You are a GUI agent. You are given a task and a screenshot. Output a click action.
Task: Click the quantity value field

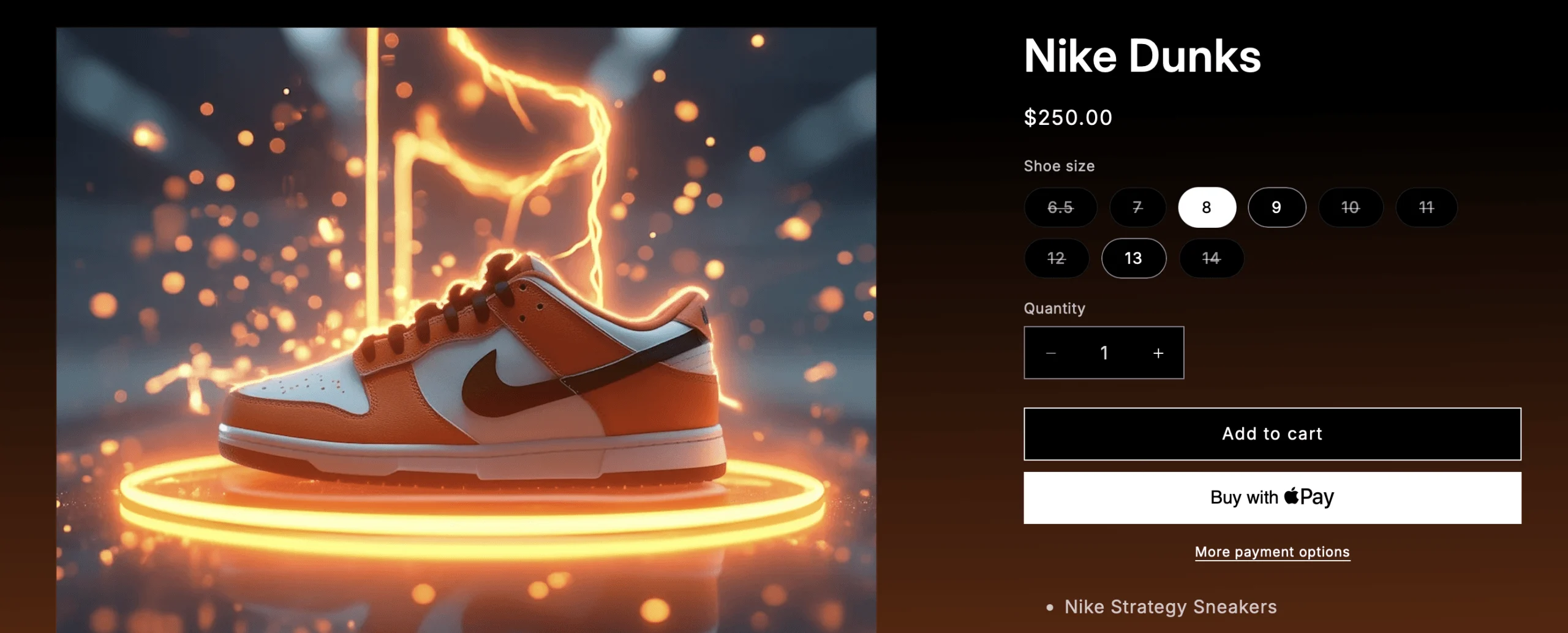tap(1104, 353)
